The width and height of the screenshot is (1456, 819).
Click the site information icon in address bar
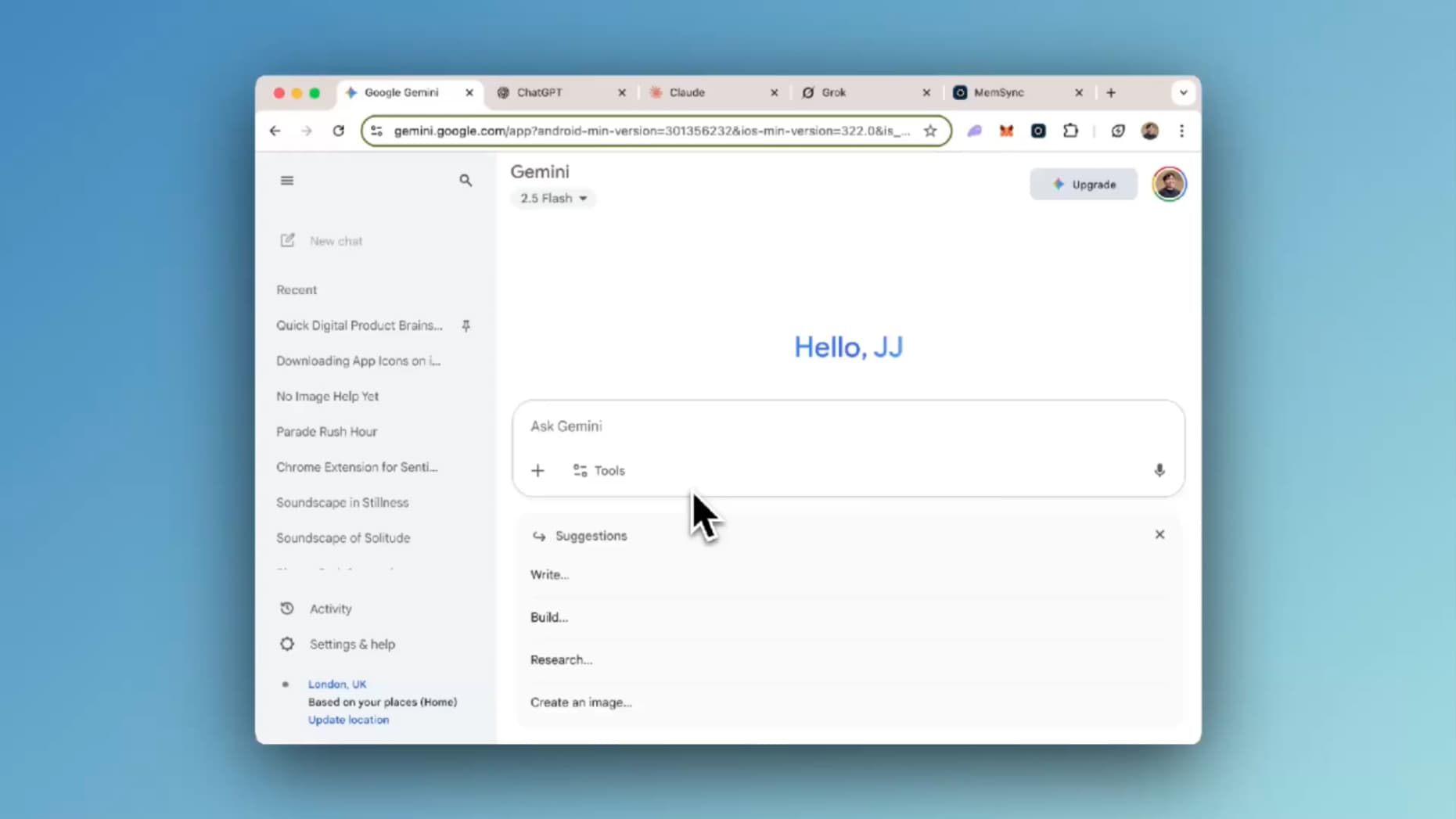point(377,131)
